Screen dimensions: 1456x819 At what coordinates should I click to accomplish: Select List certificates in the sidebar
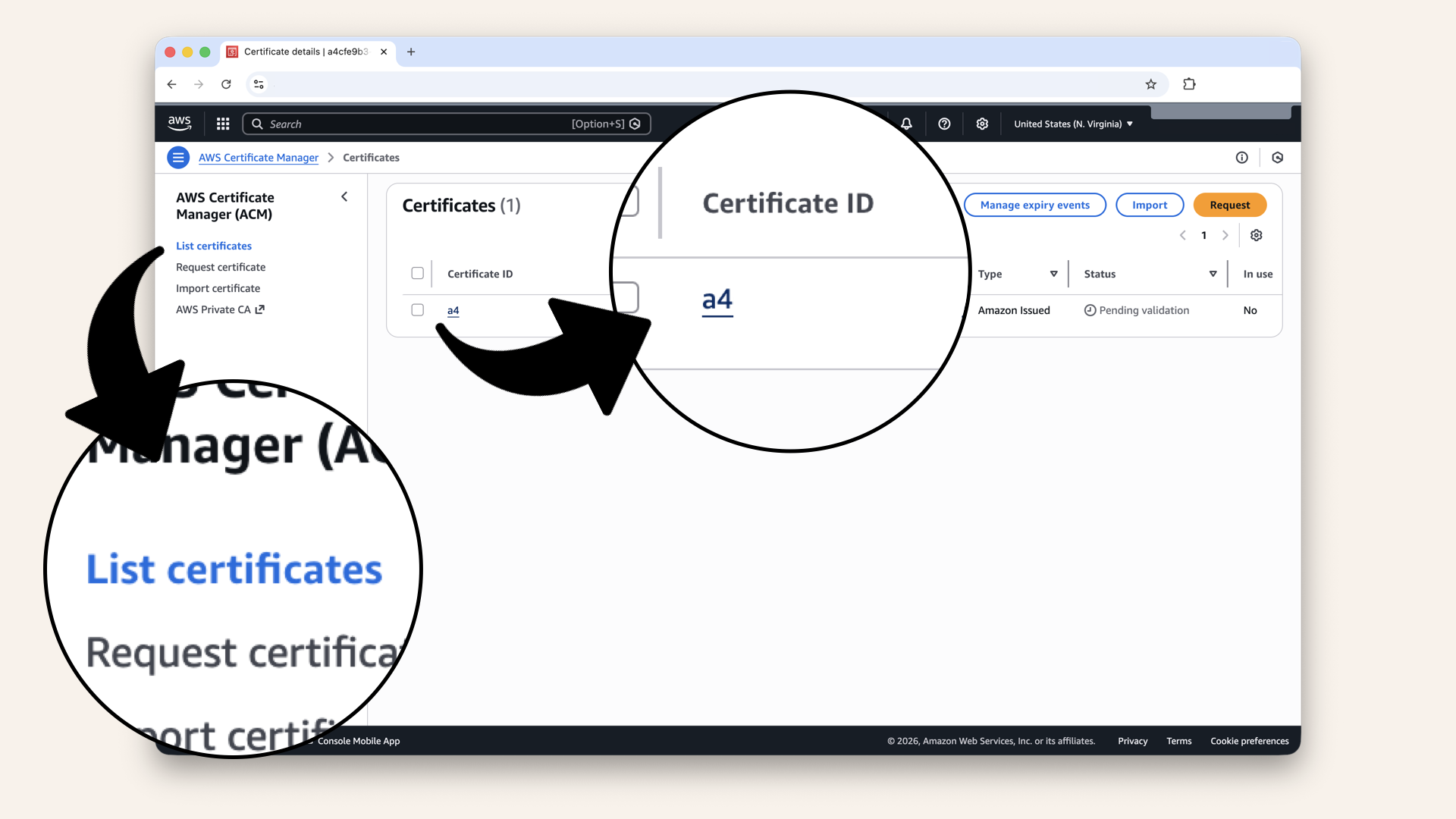(x=213, y=246)
